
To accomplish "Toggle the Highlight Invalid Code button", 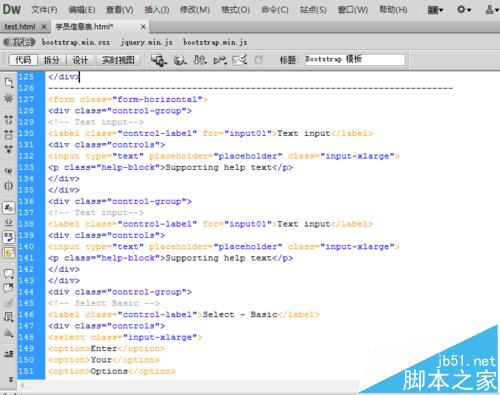I will 9,222.
